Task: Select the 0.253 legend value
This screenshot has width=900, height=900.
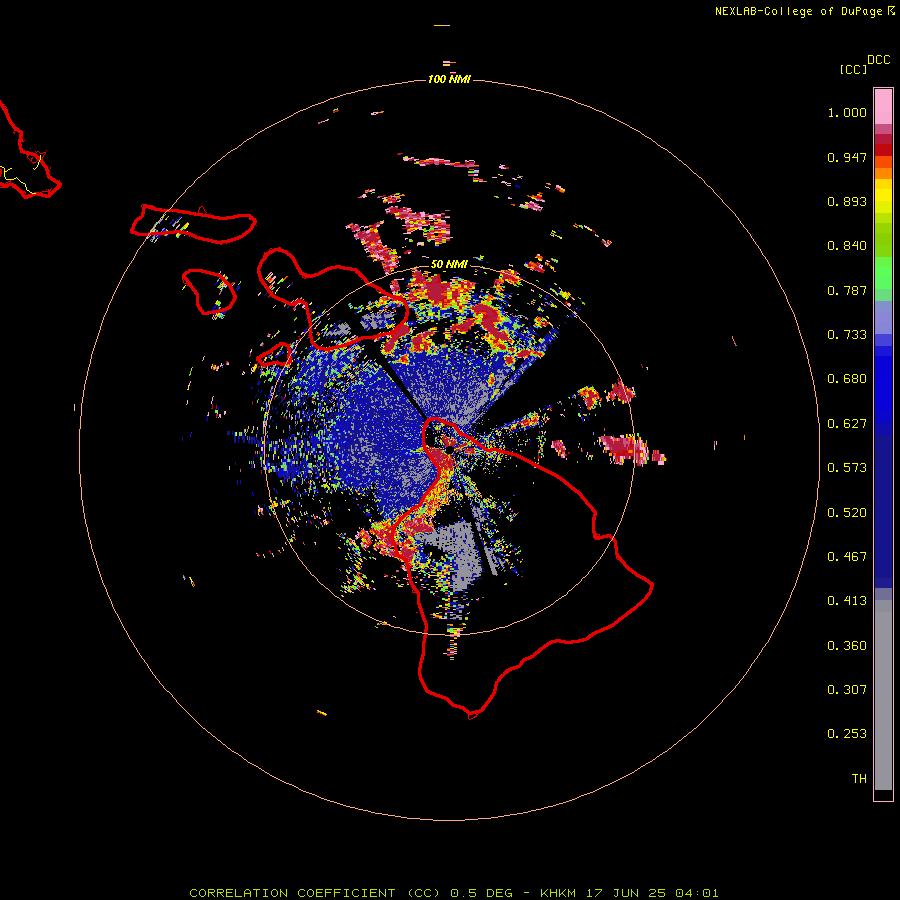Action: 847,734
